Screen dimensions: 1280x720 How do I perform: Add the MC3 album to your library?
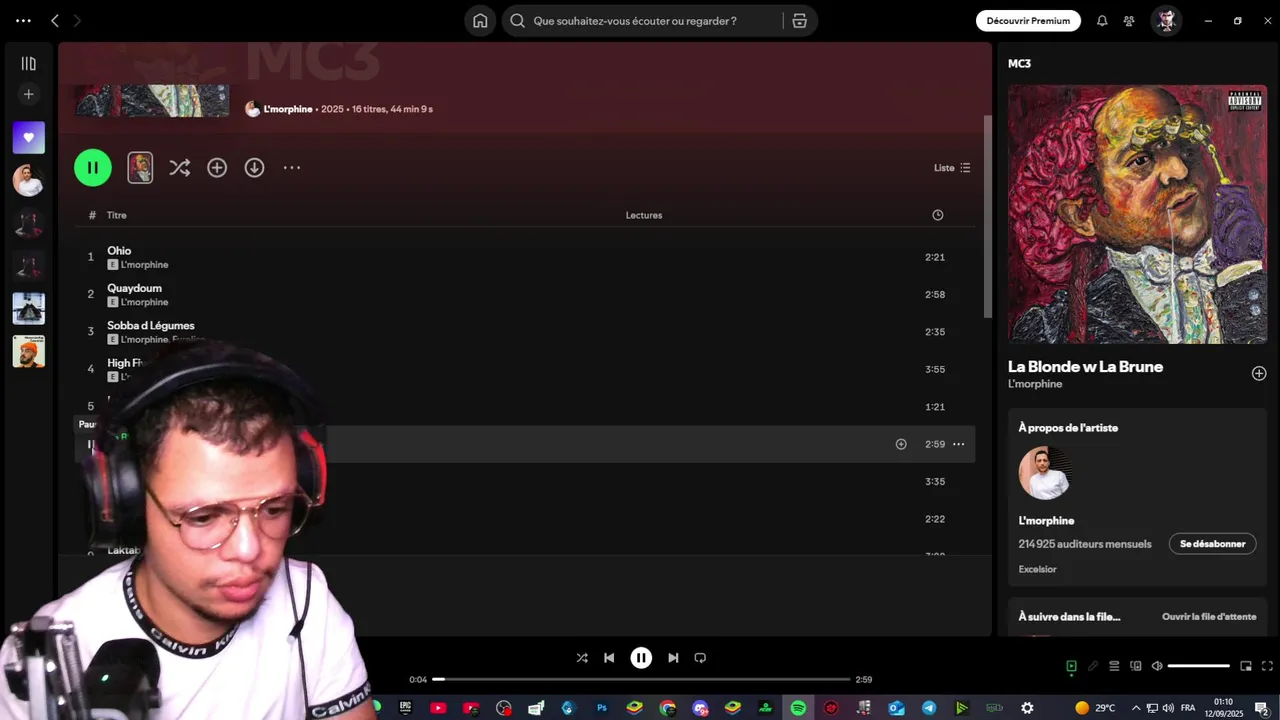(x=217, y=168)
